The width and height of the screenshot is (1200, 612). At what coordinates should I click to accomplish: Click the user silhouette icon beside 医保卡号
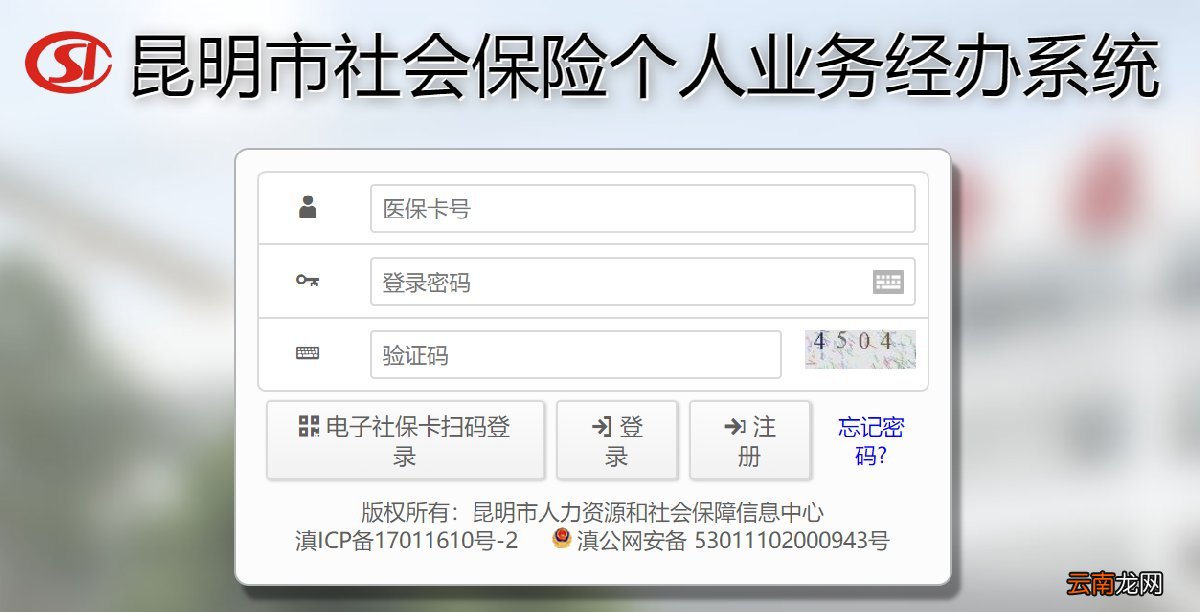coord(308,208)
